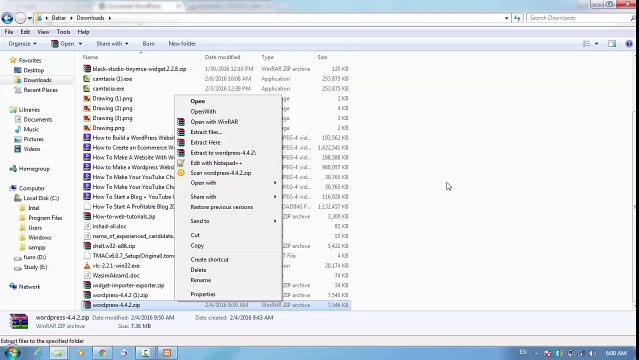The image size is (639, 360).
Task: Click the Windows Start orb
Action: [12, 352]
